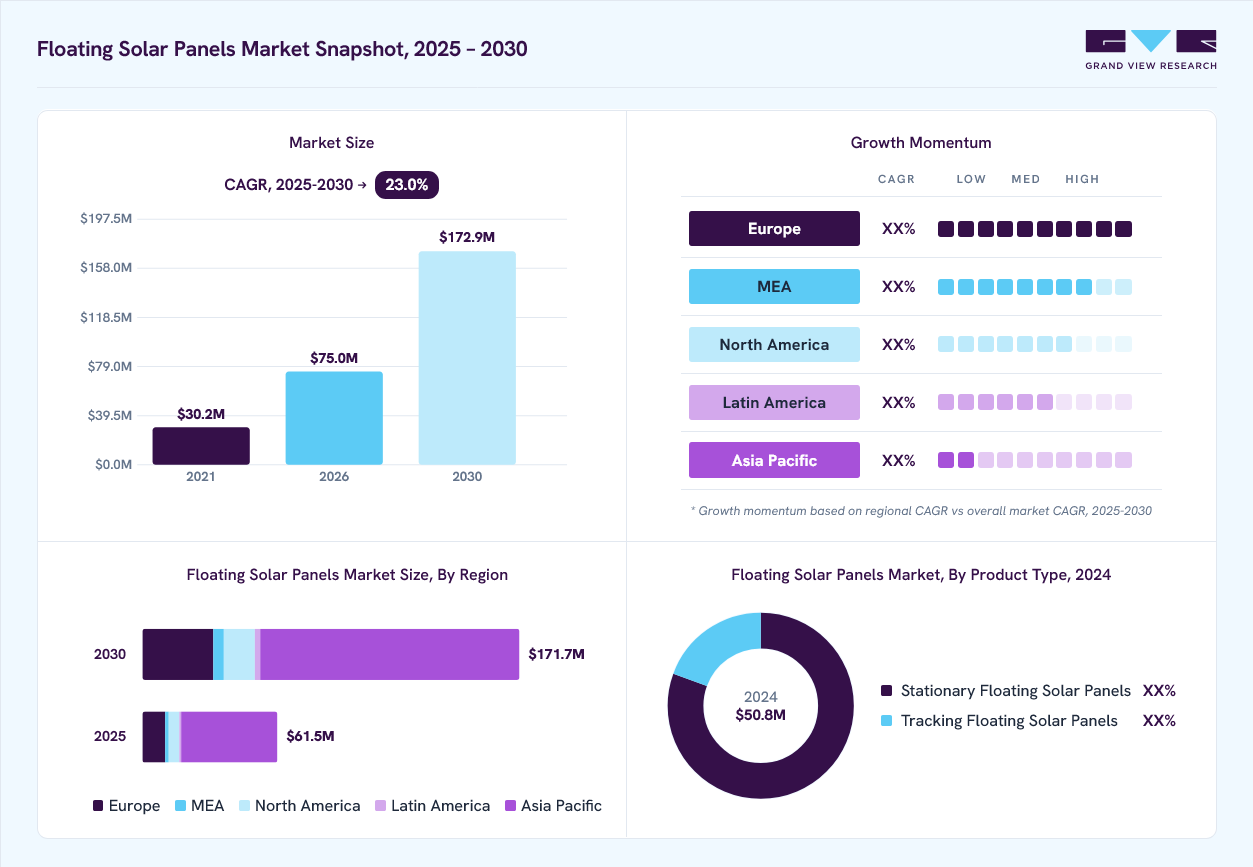
Task: Select the Asia Pacific segment of 2025 bar
Action: (229, 737)
